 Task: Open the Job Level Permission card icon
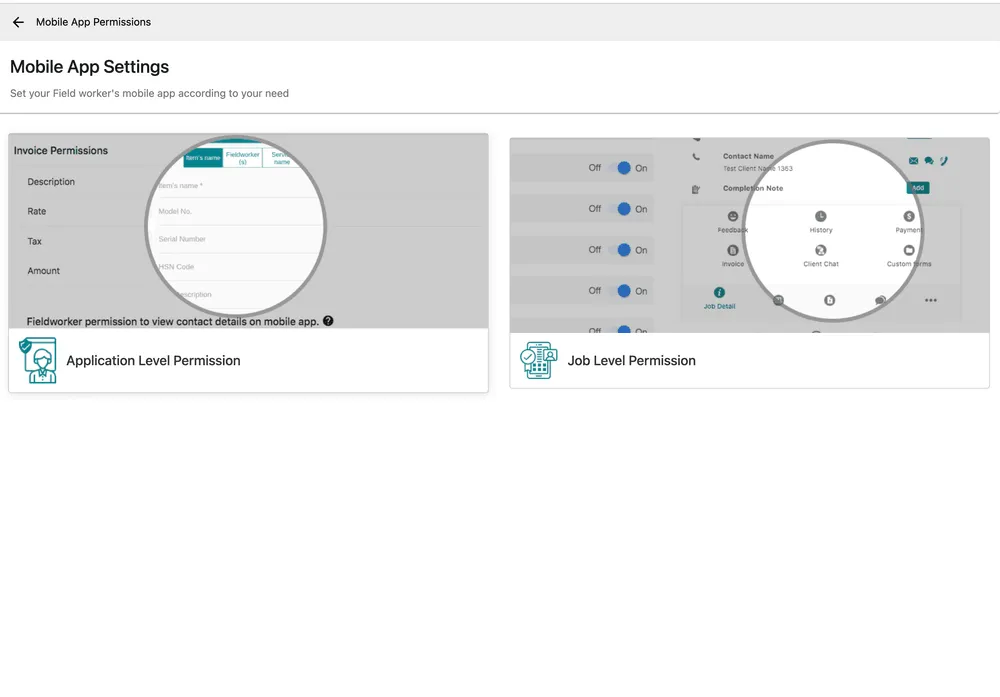538,360
